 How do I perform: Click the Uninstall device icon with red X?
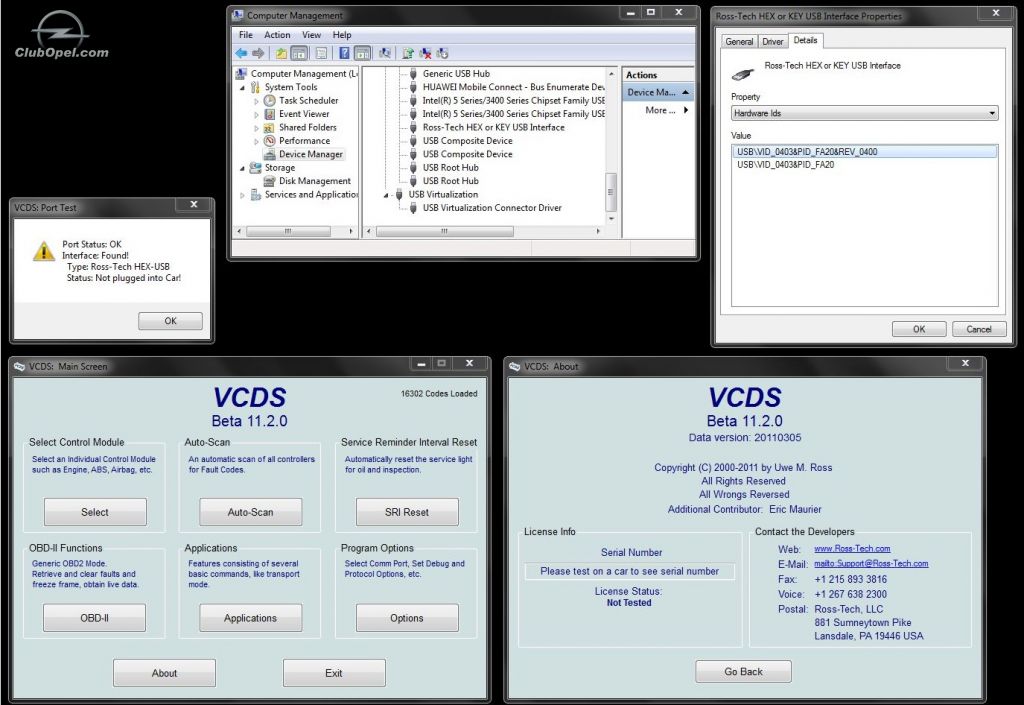(x=425, y=54)
